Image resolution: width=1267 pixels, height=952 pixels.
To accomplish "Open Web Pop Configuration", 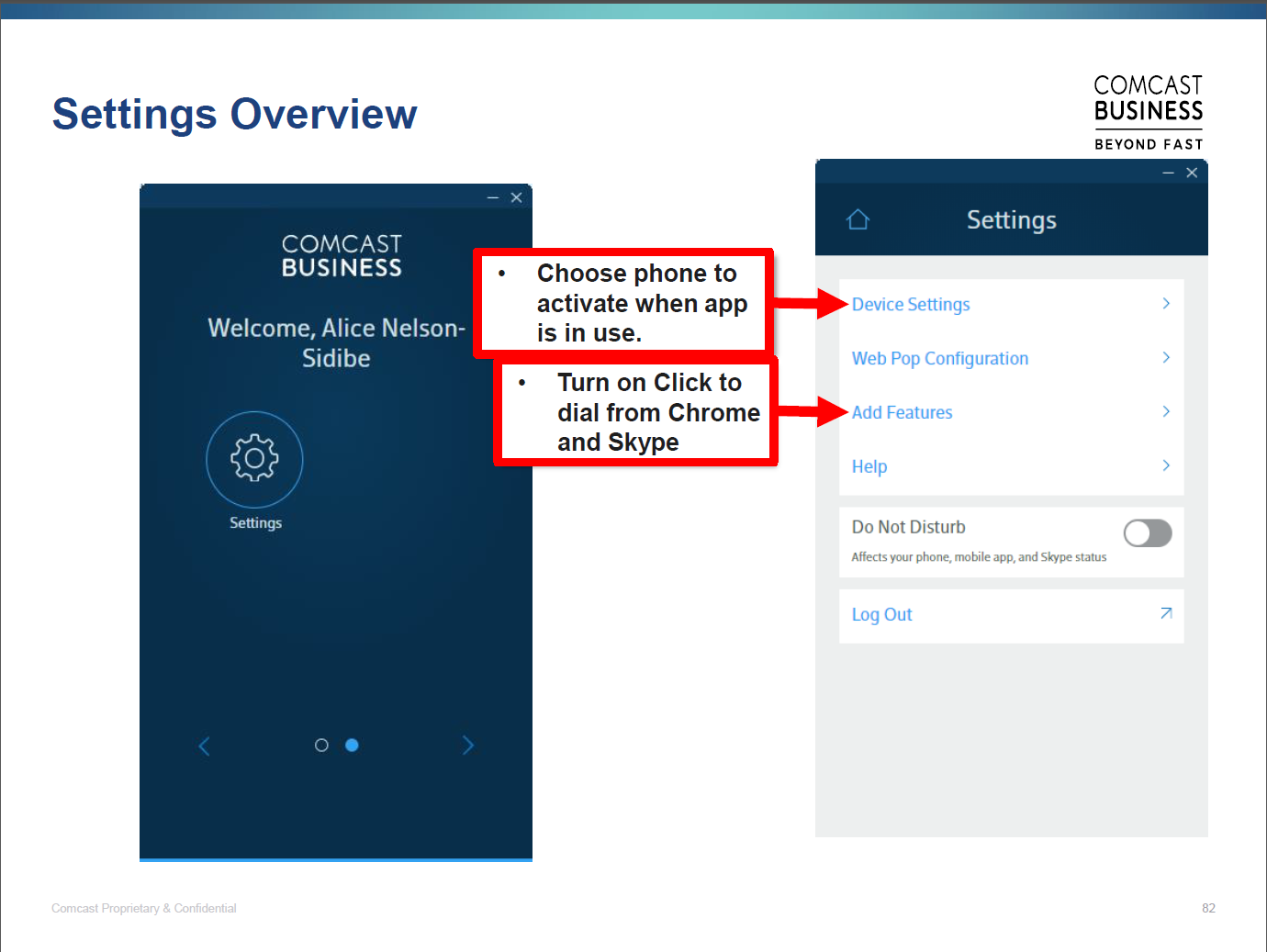I will [1012, 359].
